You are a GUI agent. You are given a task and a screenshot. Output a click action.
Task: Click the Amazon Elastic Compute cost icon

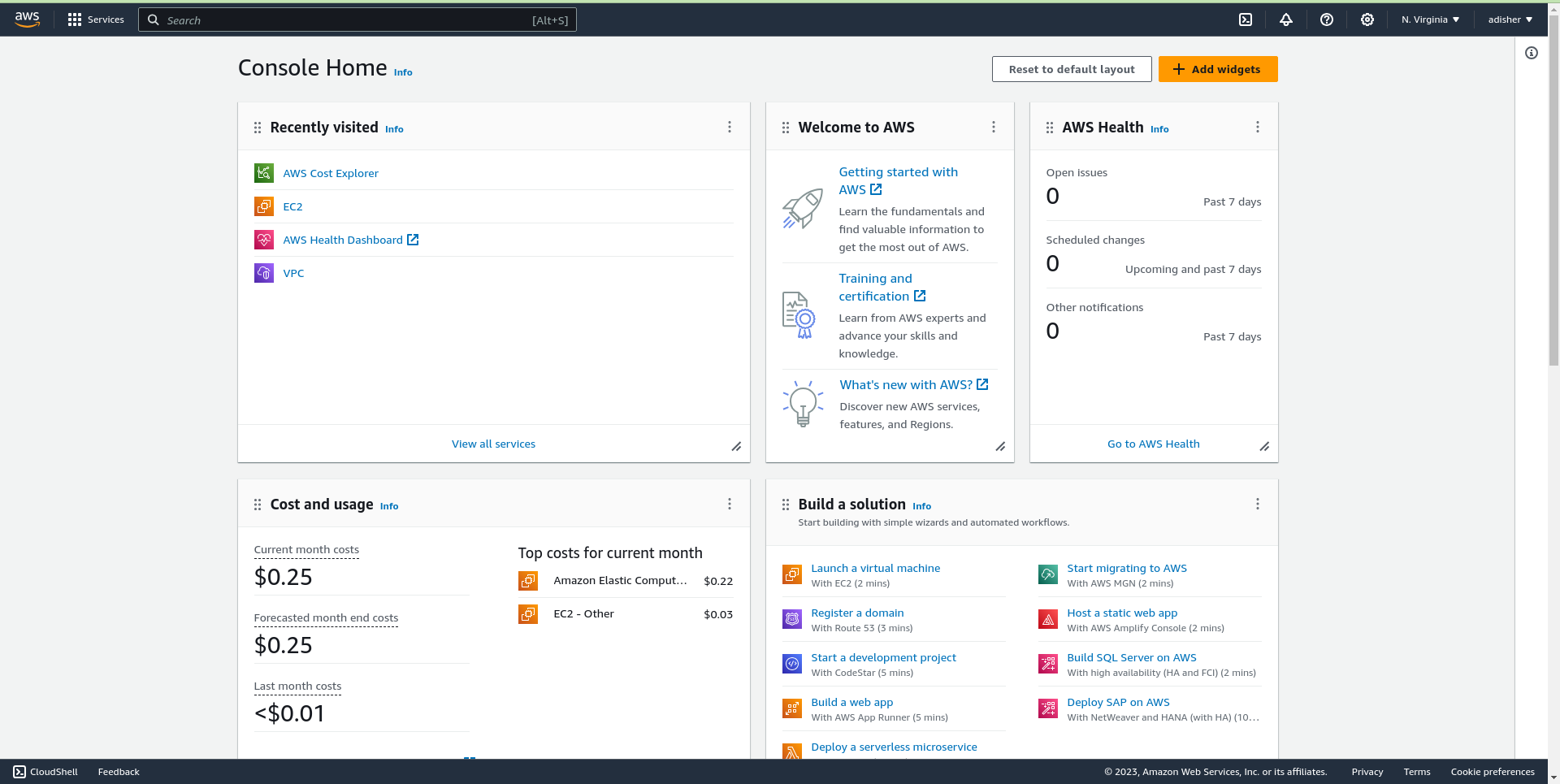[528, 581]
